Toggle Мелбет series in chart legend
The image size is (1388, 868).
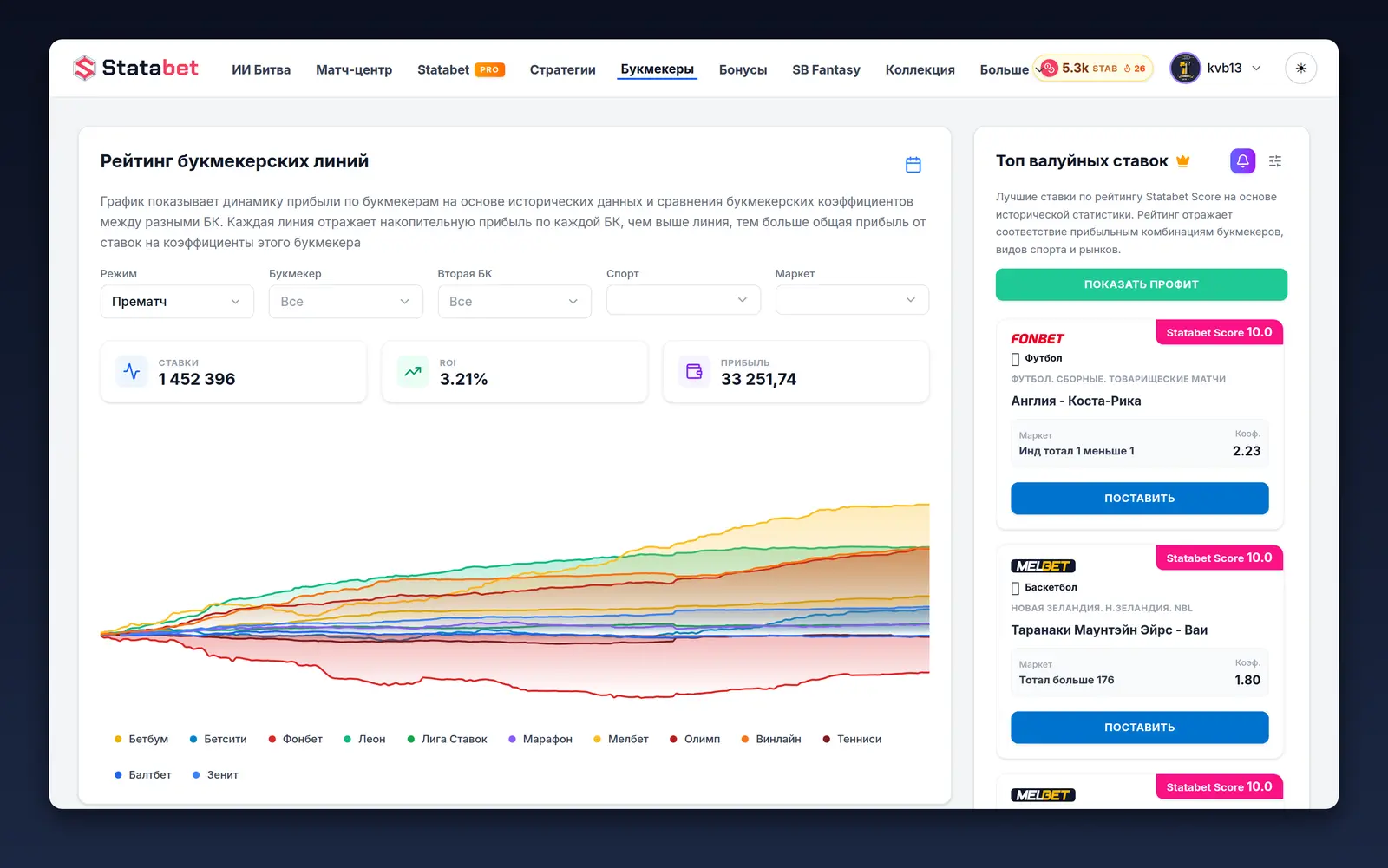621,739
